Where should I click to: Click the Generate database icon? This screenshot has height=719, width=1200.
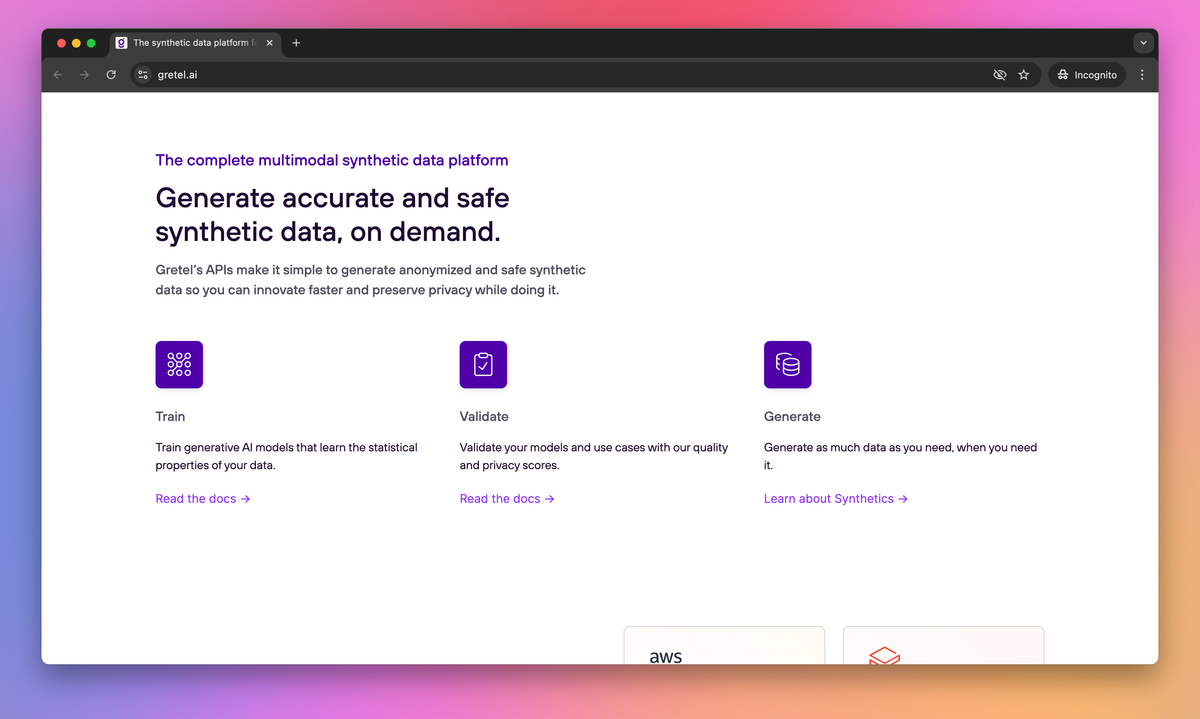[x=788, y=365]
